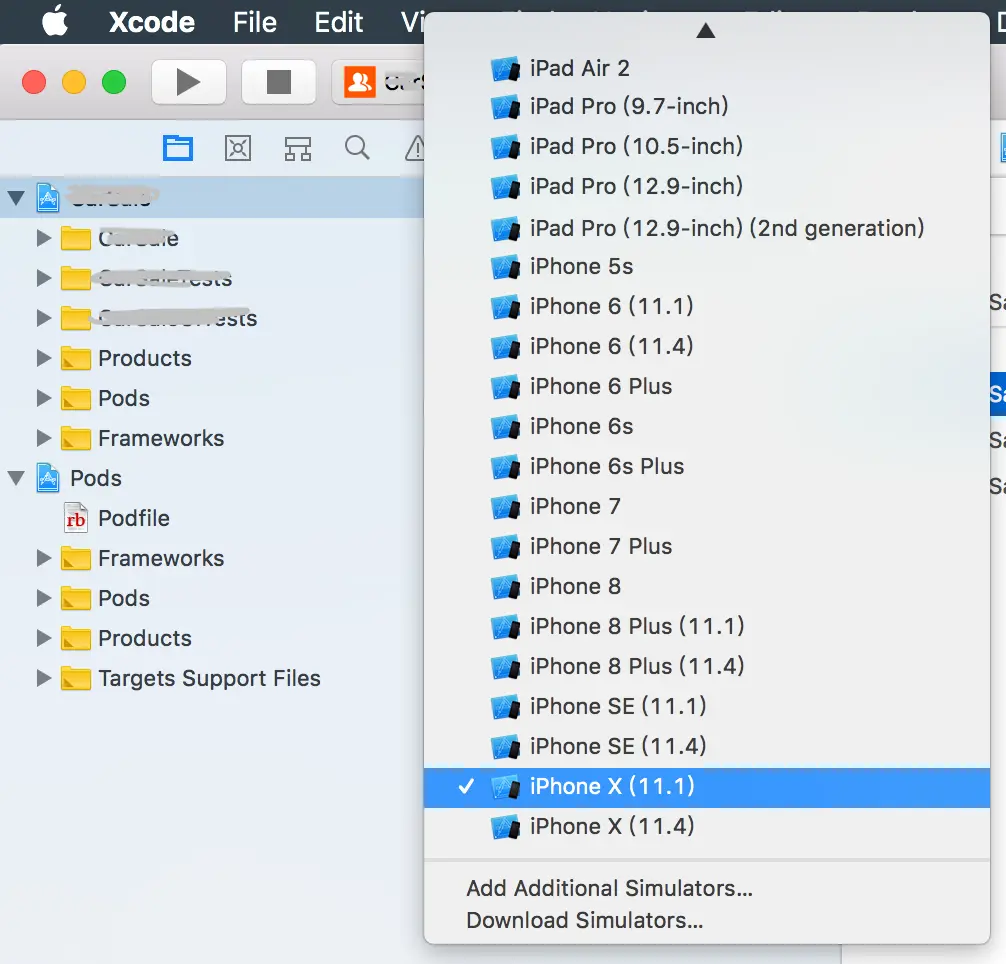Screen dimensions: 1006x964
Task: Choose iPhone SE (11.4) simulator
Action: coord(706,747)
